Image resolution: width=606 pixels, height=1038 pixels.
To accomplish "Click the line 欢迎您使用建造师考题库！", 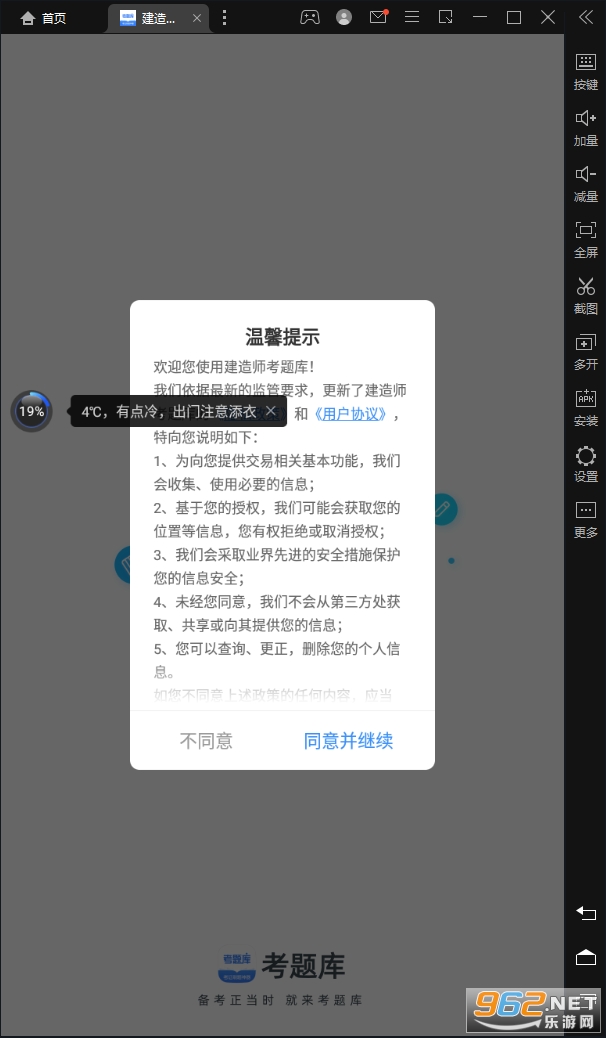I will 234,366.
